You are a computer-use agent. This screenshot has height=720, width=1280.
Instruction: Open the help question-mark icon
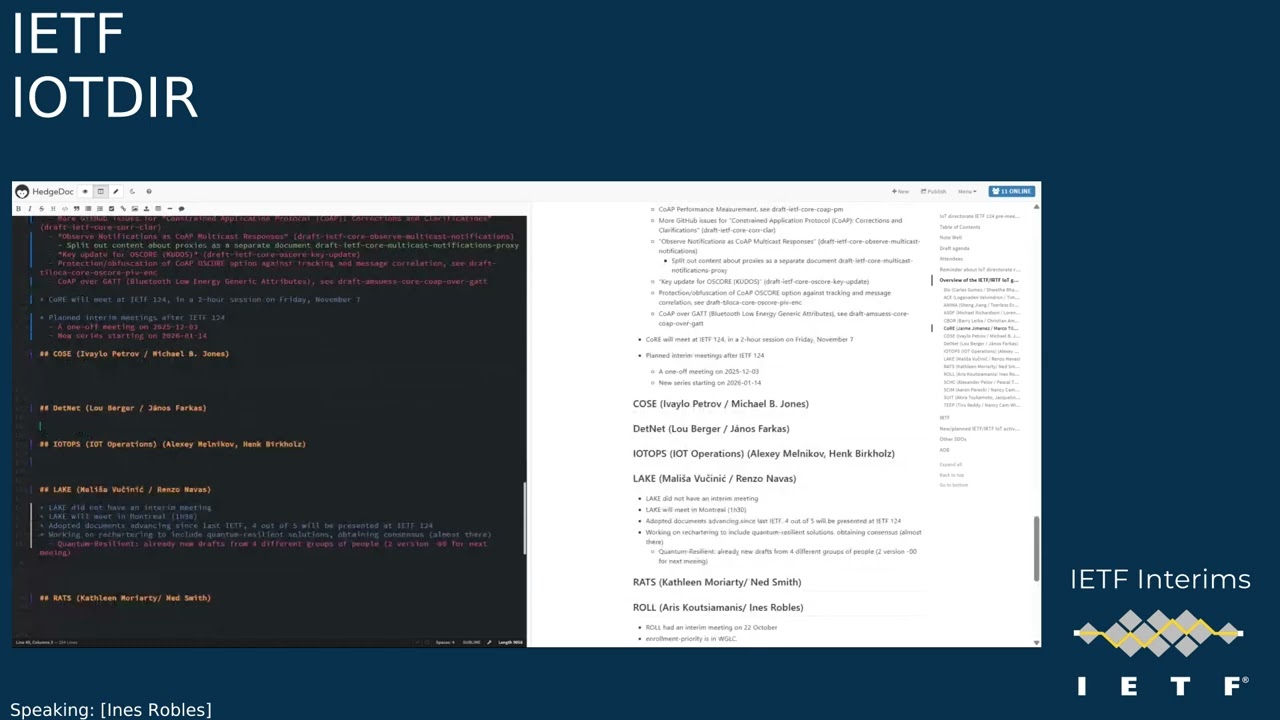tap(149, 191)
